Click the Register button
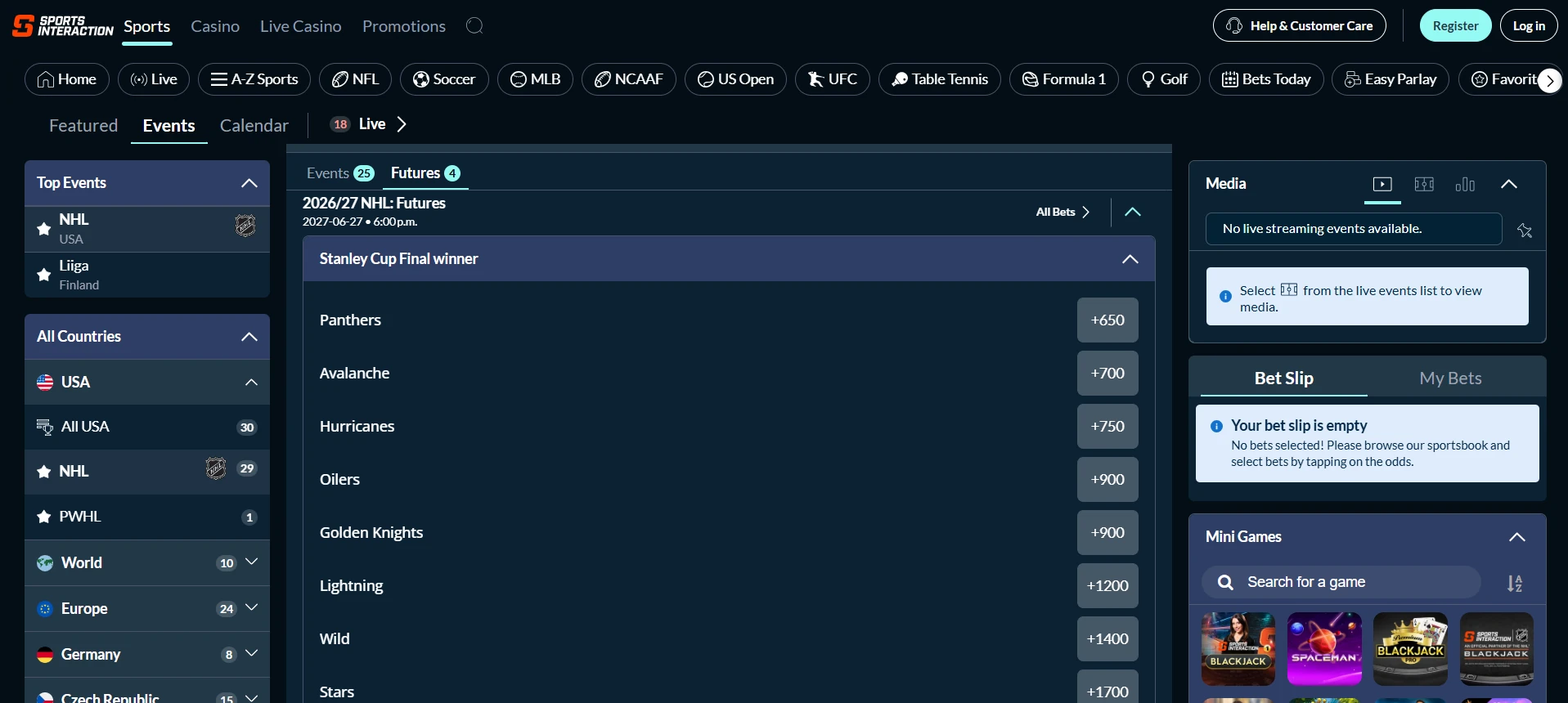This screenshot has height=703, width=1568. (1456, 25)
